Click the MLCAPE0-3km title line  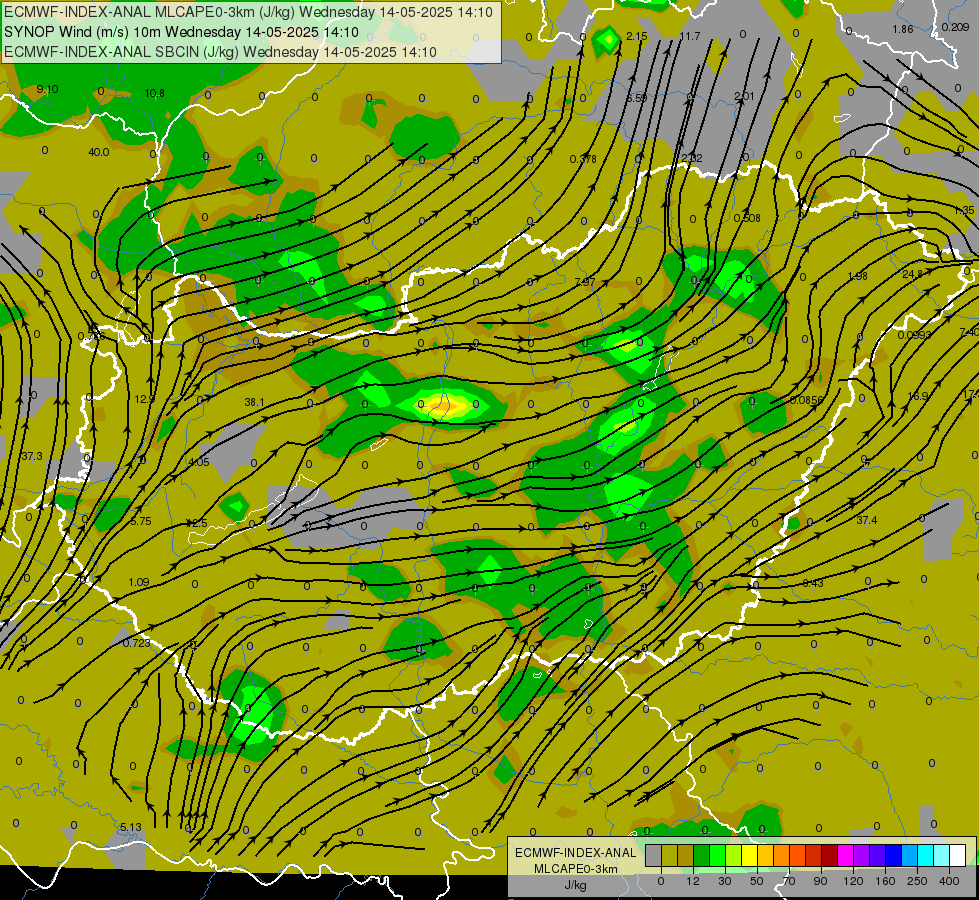point(248,12)
